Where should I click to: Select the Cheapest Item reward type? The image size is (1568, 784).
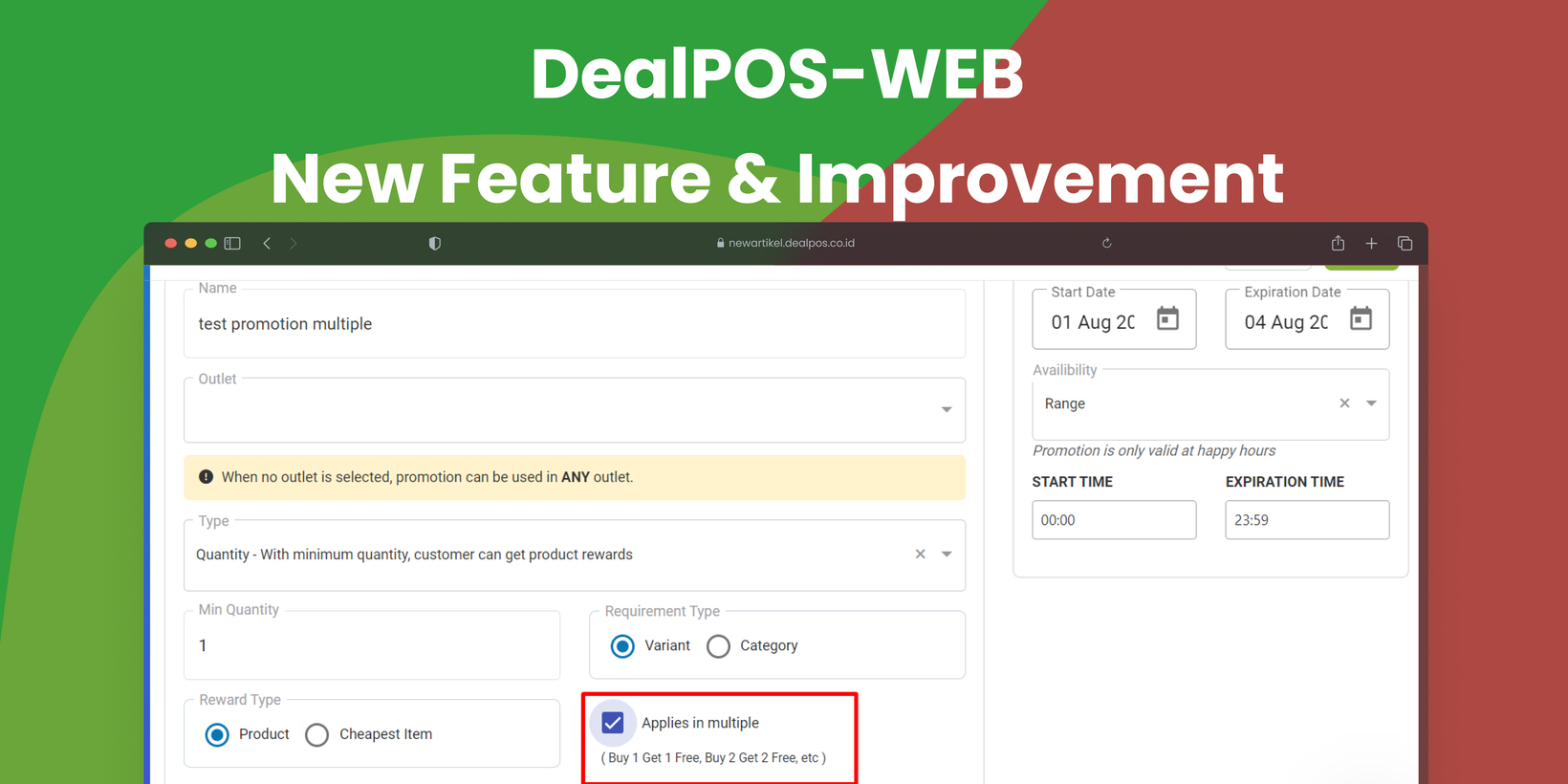[316, 734]
